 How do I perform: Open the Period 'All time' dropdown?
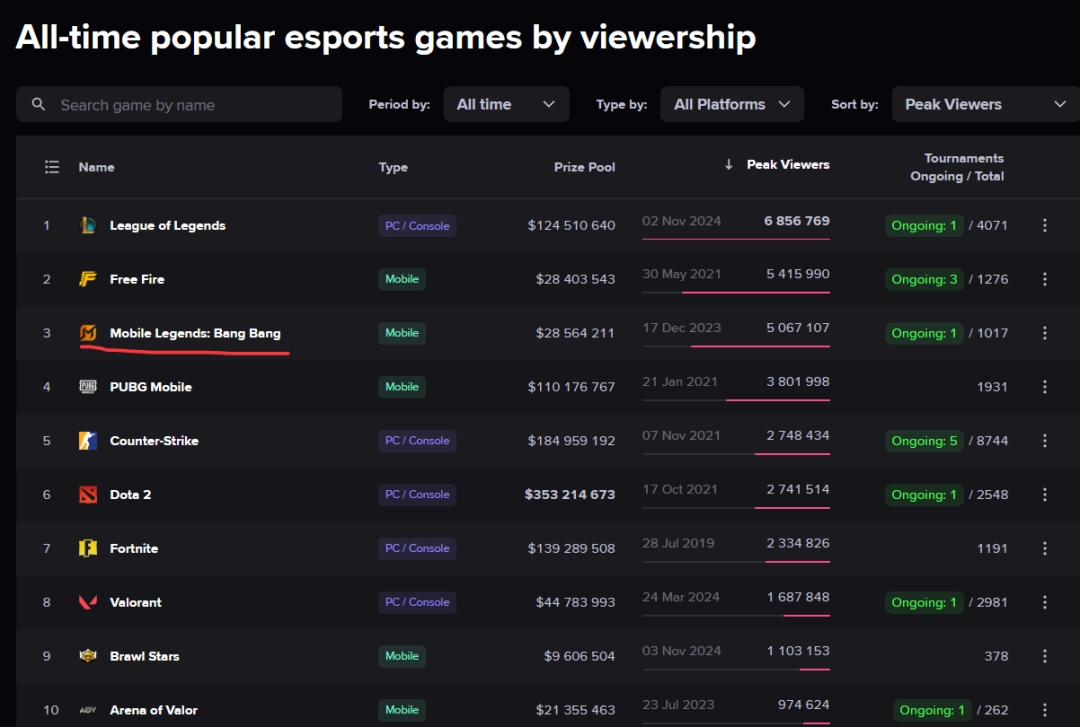[506, 104]
